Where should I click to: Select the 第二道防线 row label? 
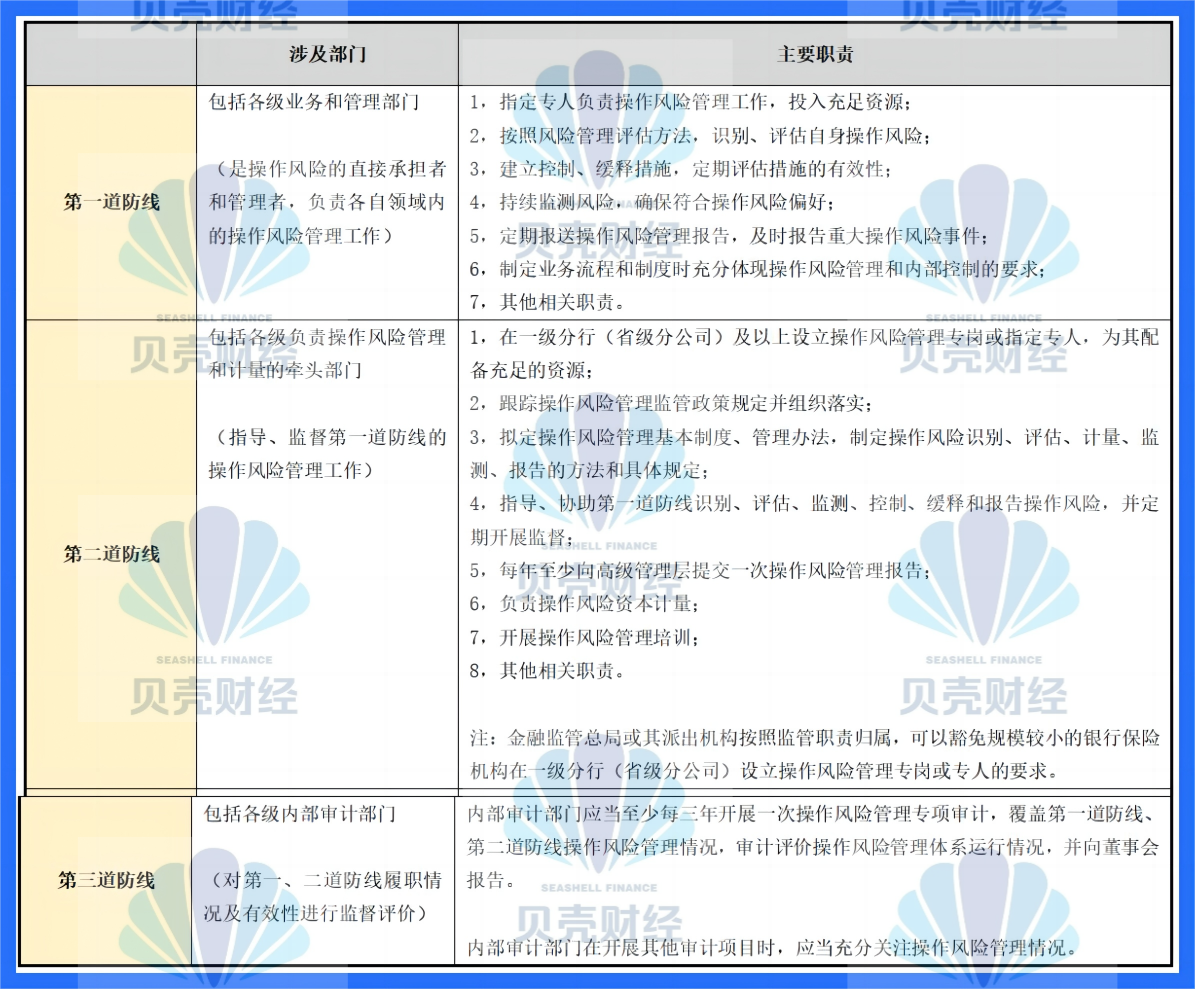pos(111,554)
